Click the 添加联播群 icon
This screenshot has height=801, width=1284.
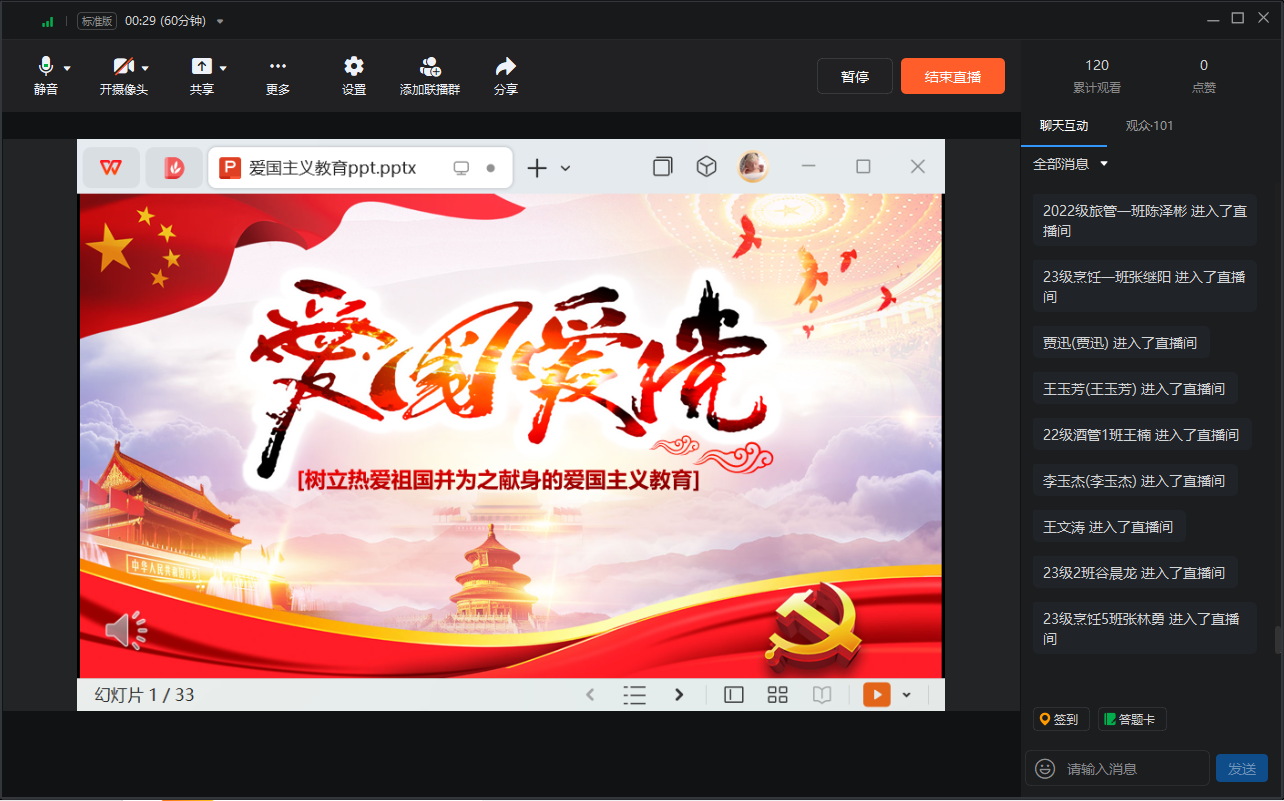pyautogui.click(x=430, y=67)
